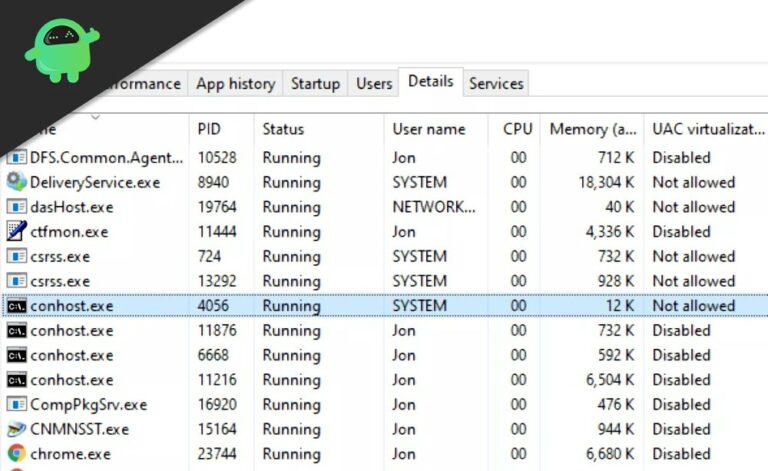Click the chrome.exe process icon
This screenshot has height=471, width=768.
[x=16, y=454]
